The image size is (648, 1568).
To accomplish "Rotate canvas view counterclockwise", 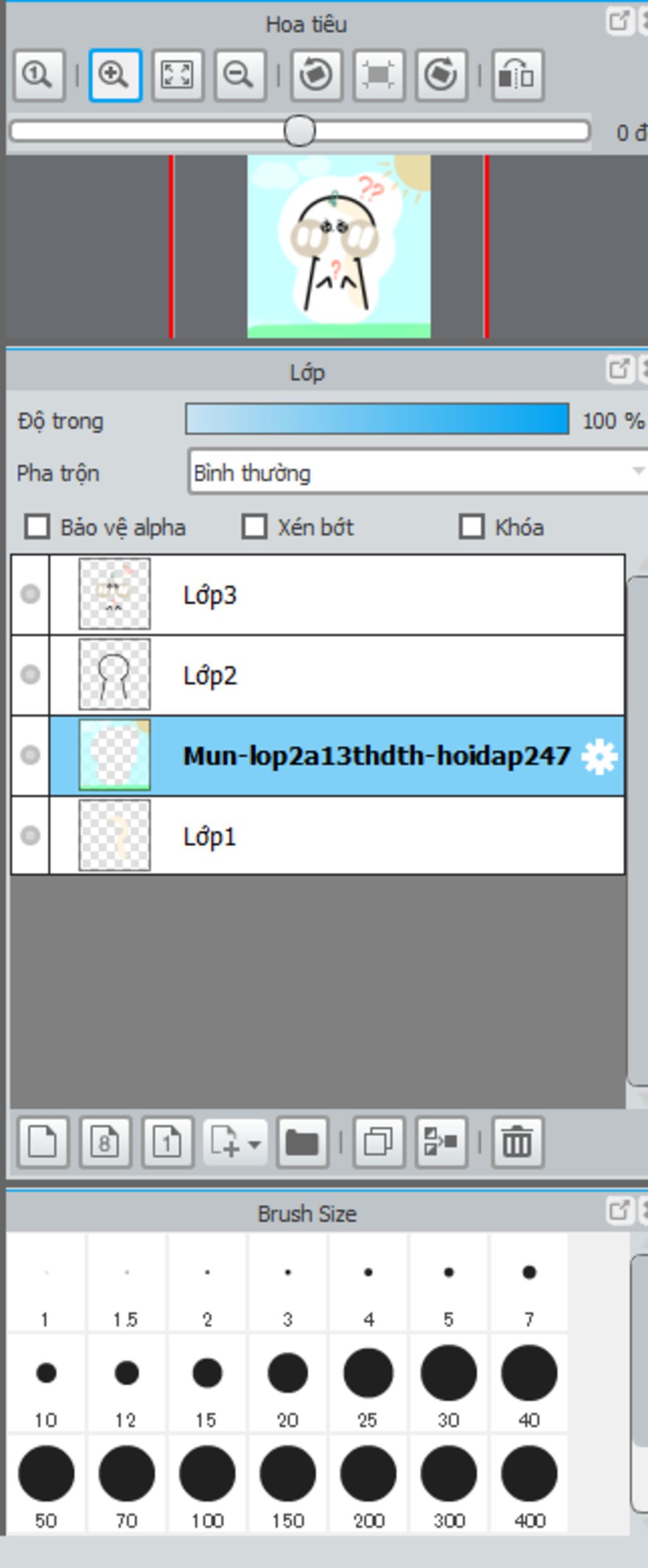I will (x=316, y=75).
